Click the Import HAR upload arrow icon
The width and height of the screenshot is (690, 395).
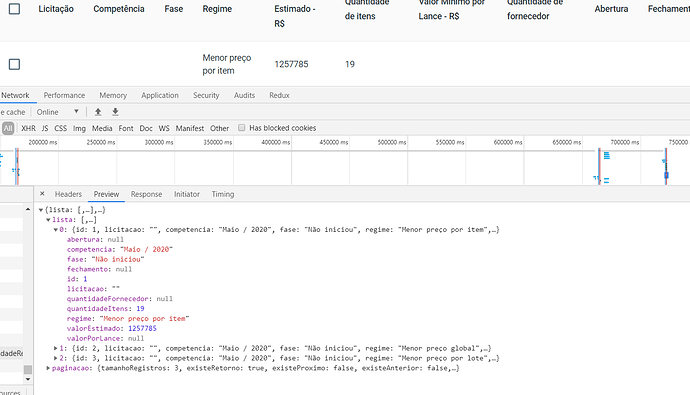click(x=98, y=112)
